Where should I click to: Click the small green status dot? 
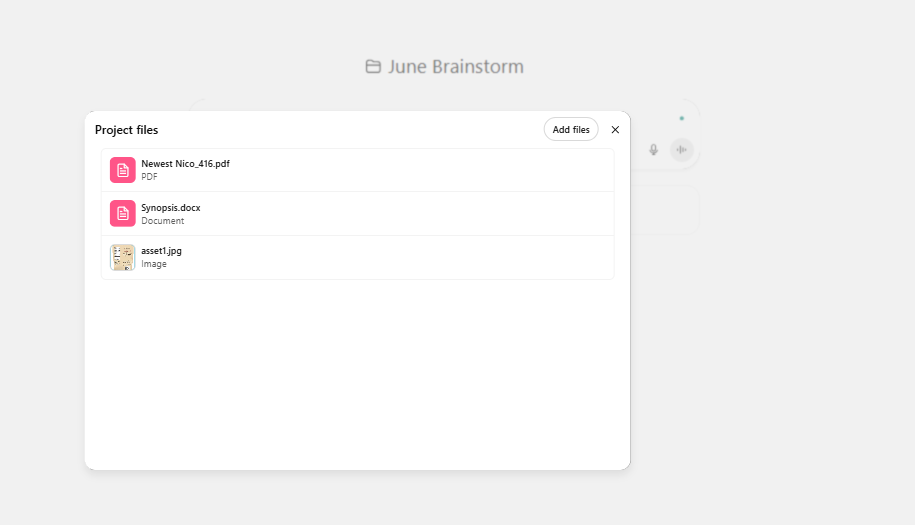682,118
